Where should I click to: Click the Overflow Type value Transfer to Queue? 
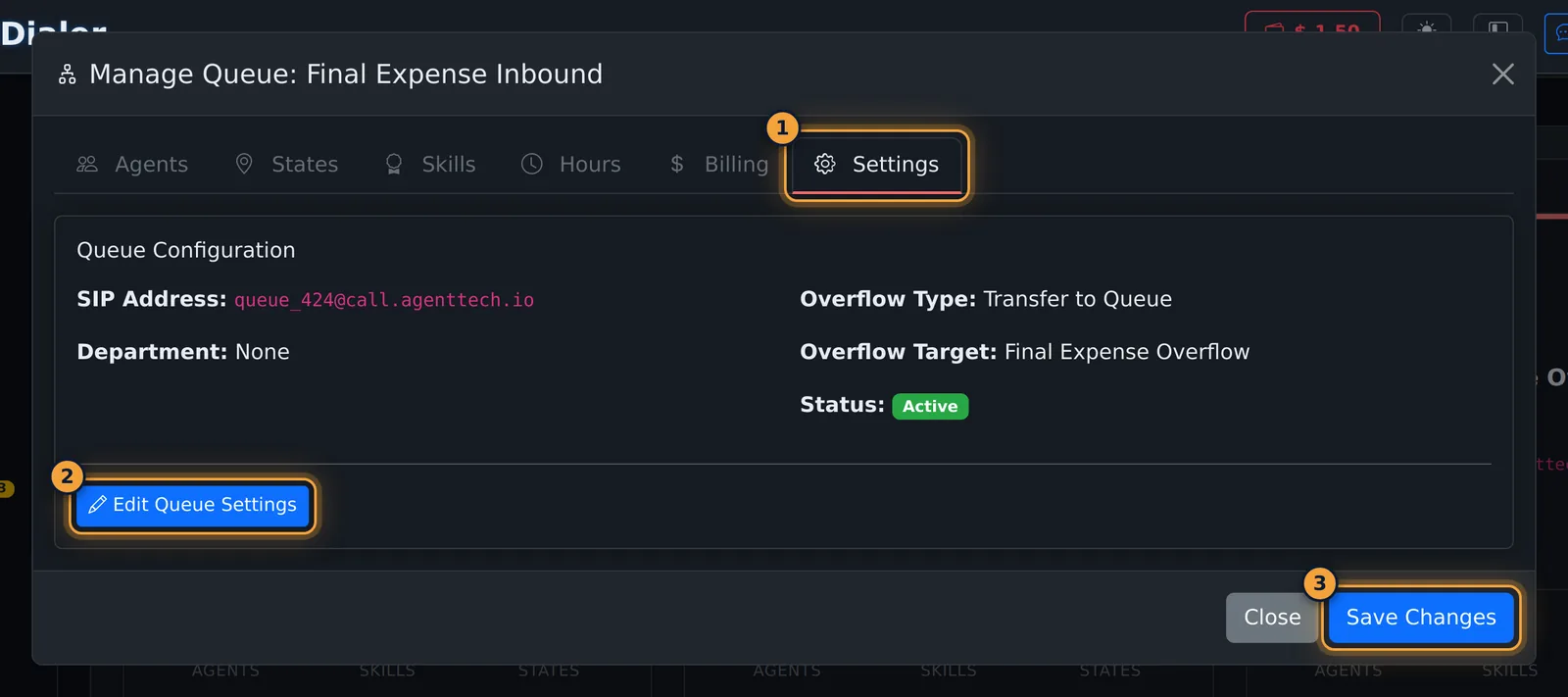click(1078, 299)
